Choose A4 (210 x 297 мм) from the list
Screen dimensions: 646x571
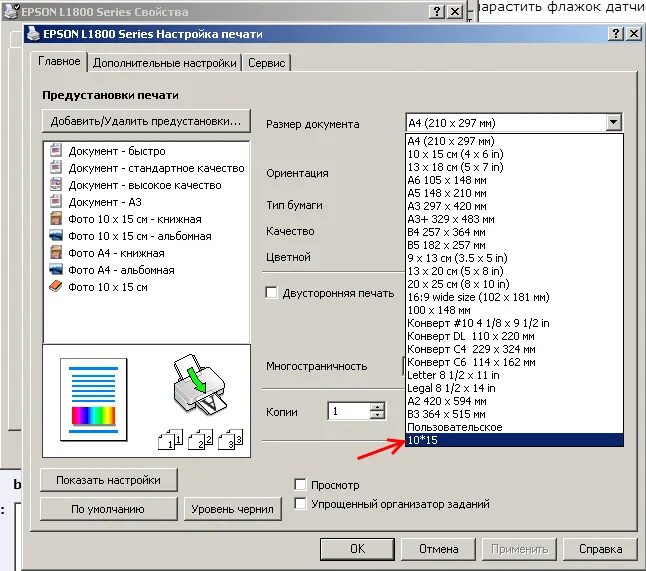tap(514, 141)
